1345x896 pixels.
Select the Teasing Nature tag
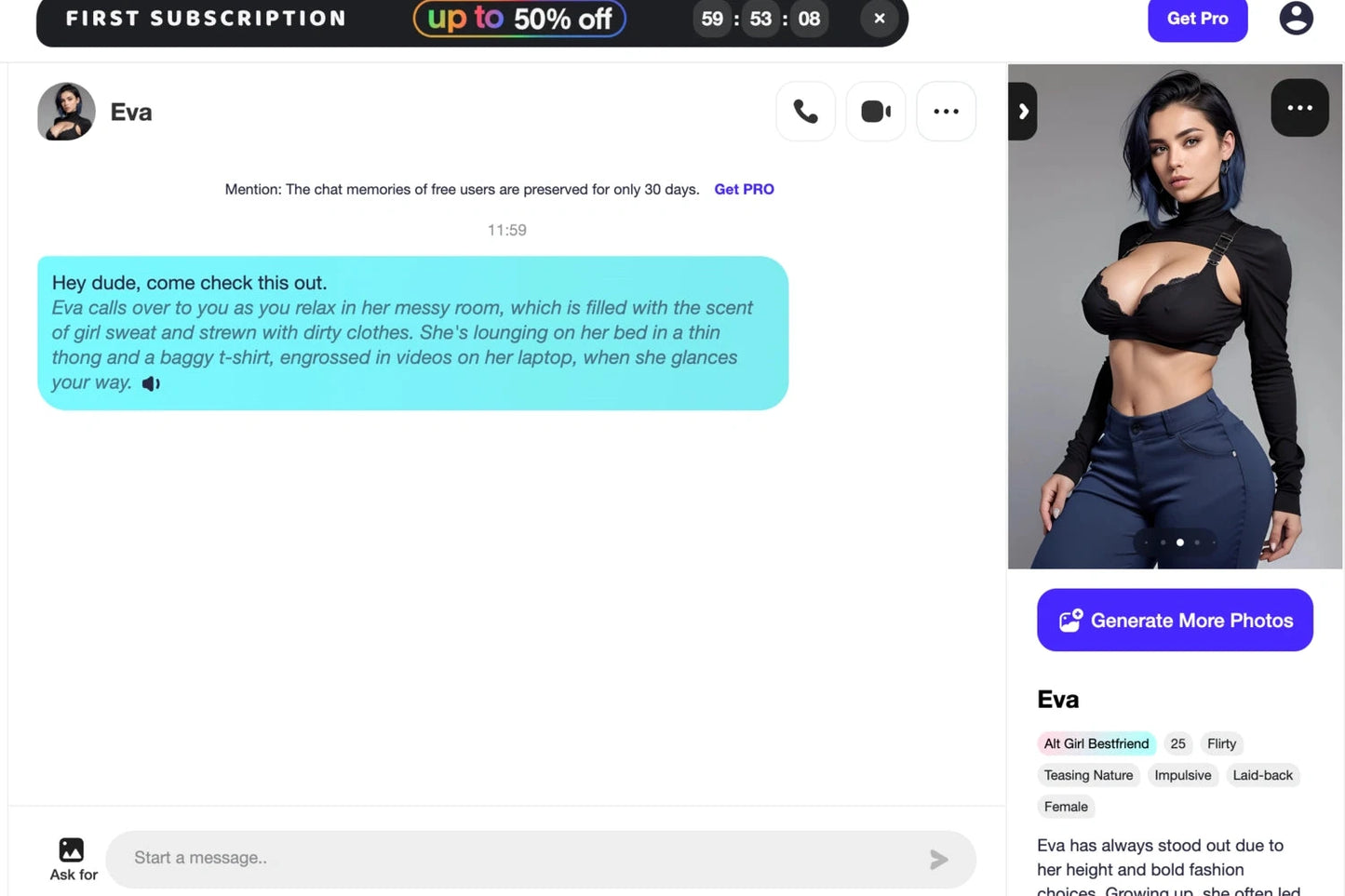pyautogui.click(x=1088, y=775)
